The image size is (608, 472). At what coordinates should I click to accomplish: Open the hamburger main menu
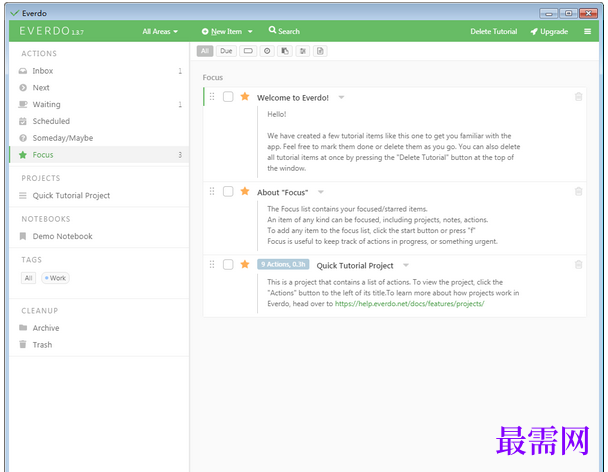coord(587,31)
